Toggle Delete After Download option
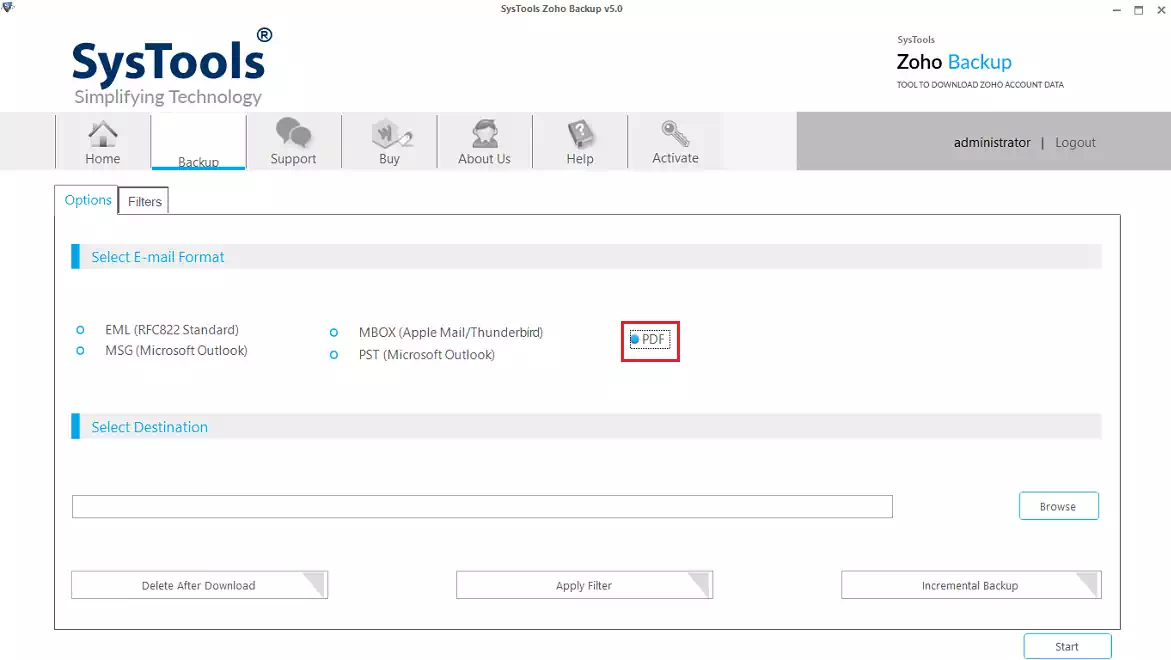 click(x=199, y=585)
